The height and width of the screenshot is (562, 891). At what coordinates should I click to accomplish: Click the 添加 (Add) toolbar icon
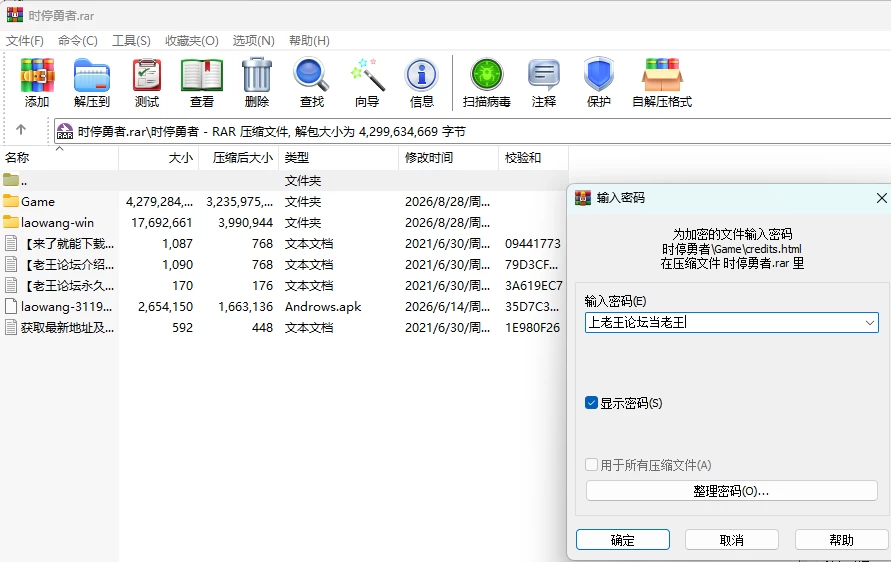tap(37, 75)
